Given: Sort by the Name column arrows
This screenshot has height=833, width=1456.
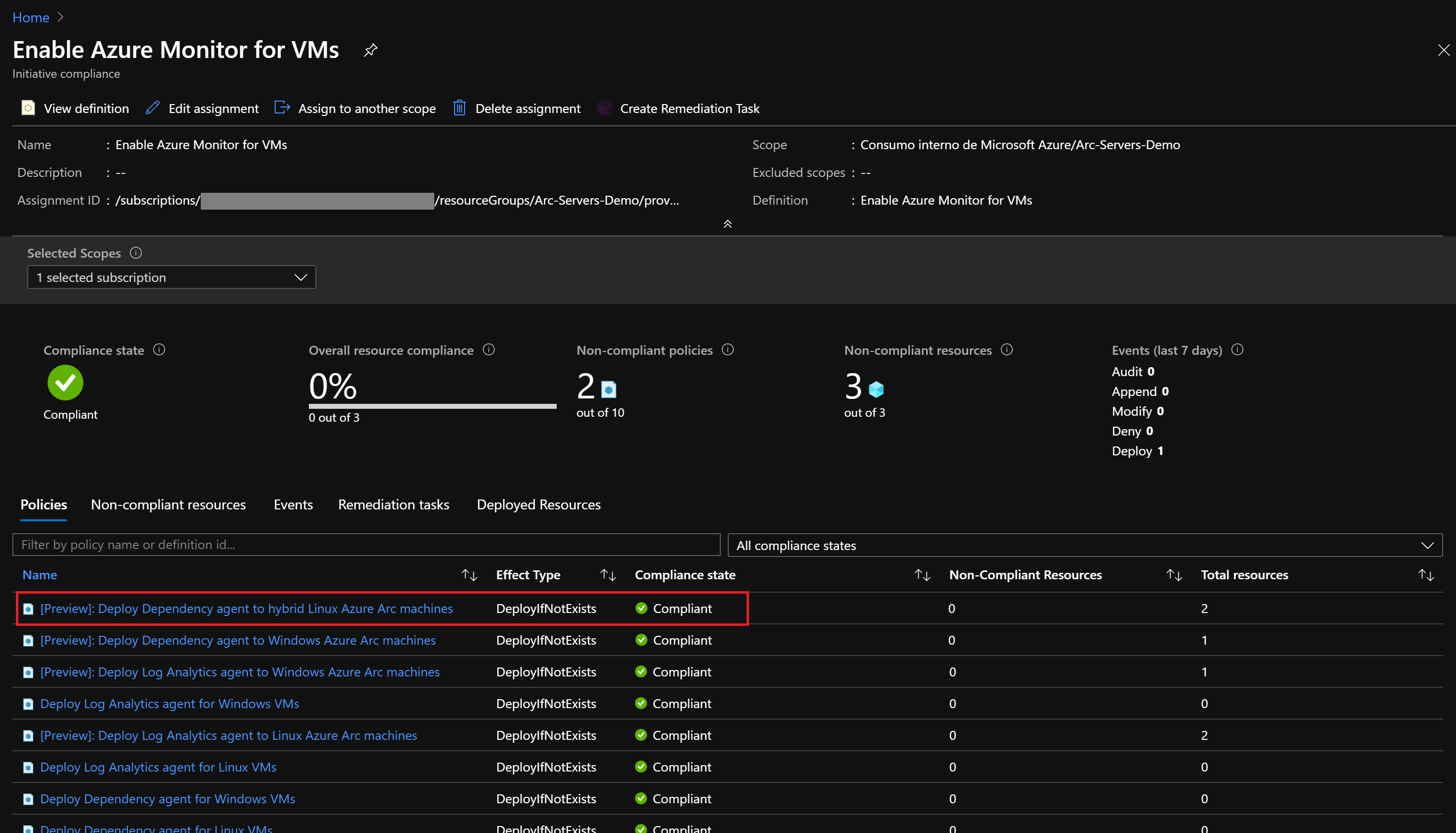Looking at the screenshot, I should tap(469, 575).
